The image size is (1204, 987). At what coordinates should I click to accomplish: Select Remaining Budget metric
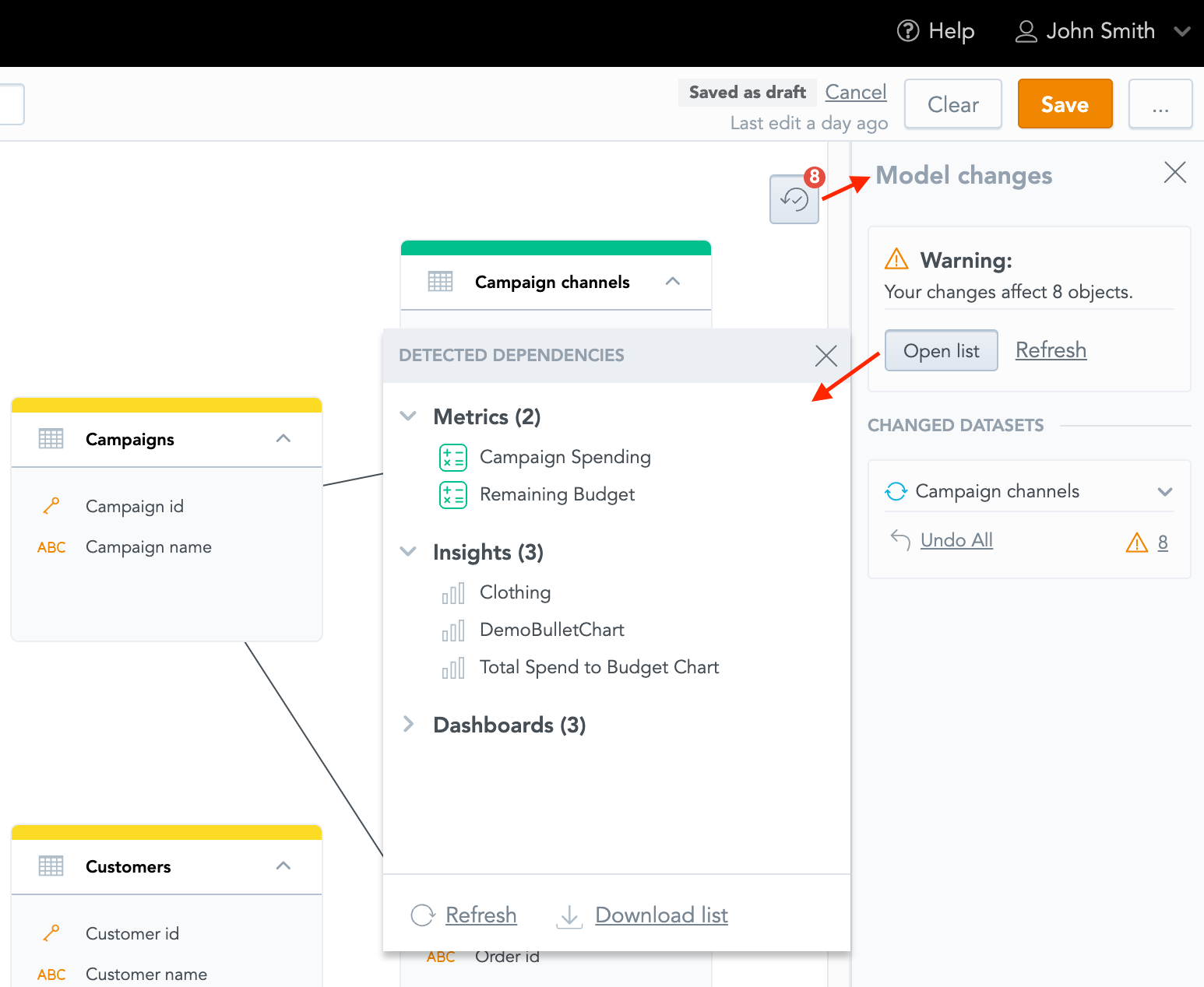pyautogui.click(x=557, y=494)
